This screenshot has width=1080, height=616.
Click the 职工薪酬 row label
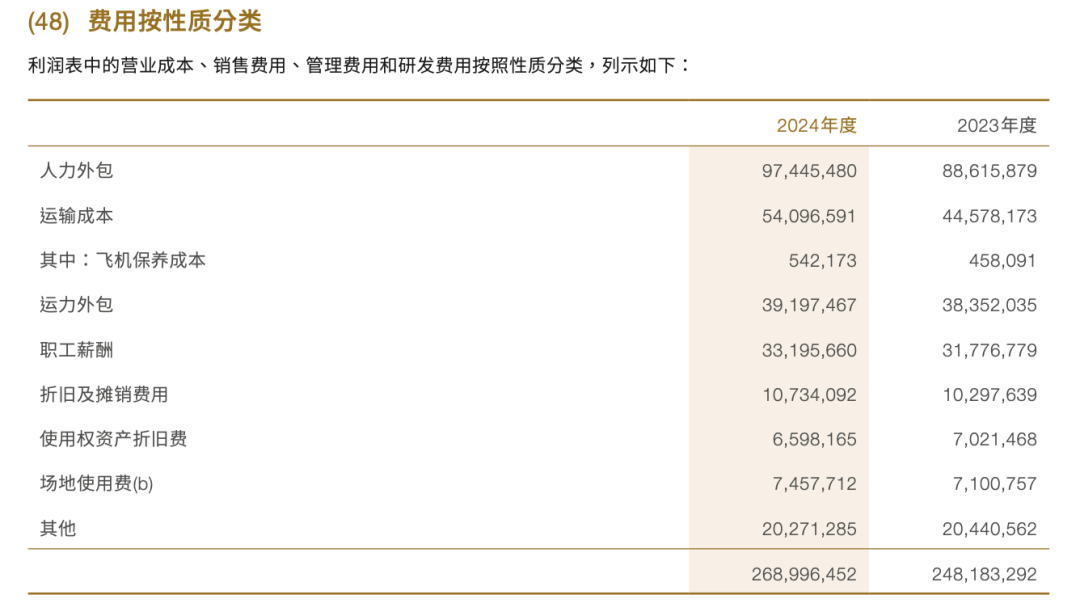(x=77, y=350)
